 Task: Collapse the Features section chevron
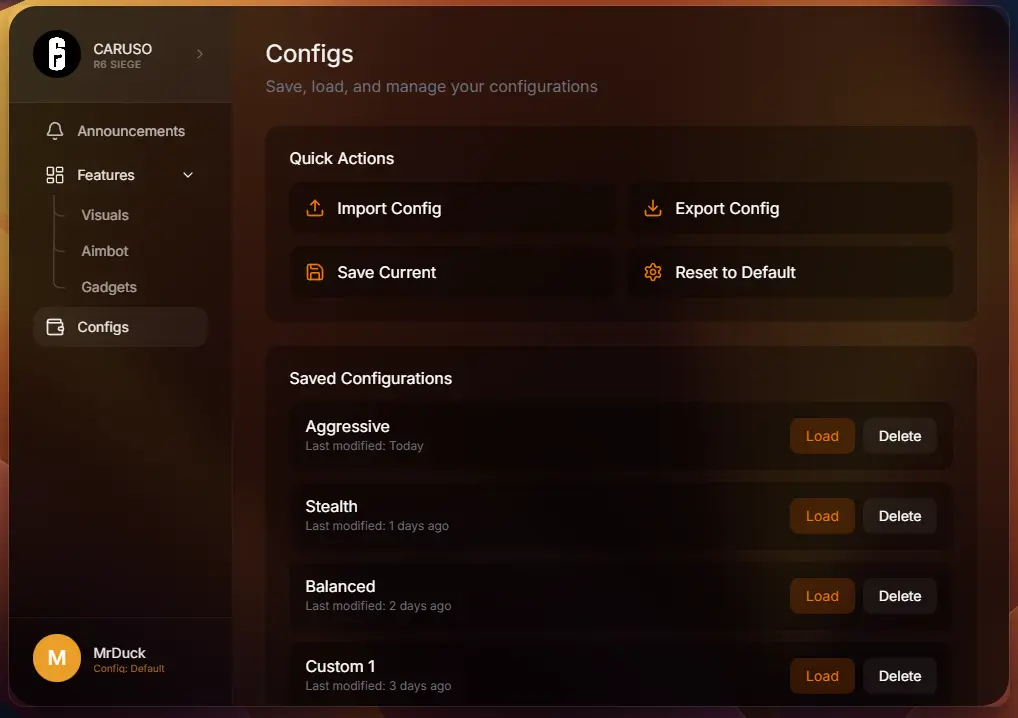click(188, 175)
